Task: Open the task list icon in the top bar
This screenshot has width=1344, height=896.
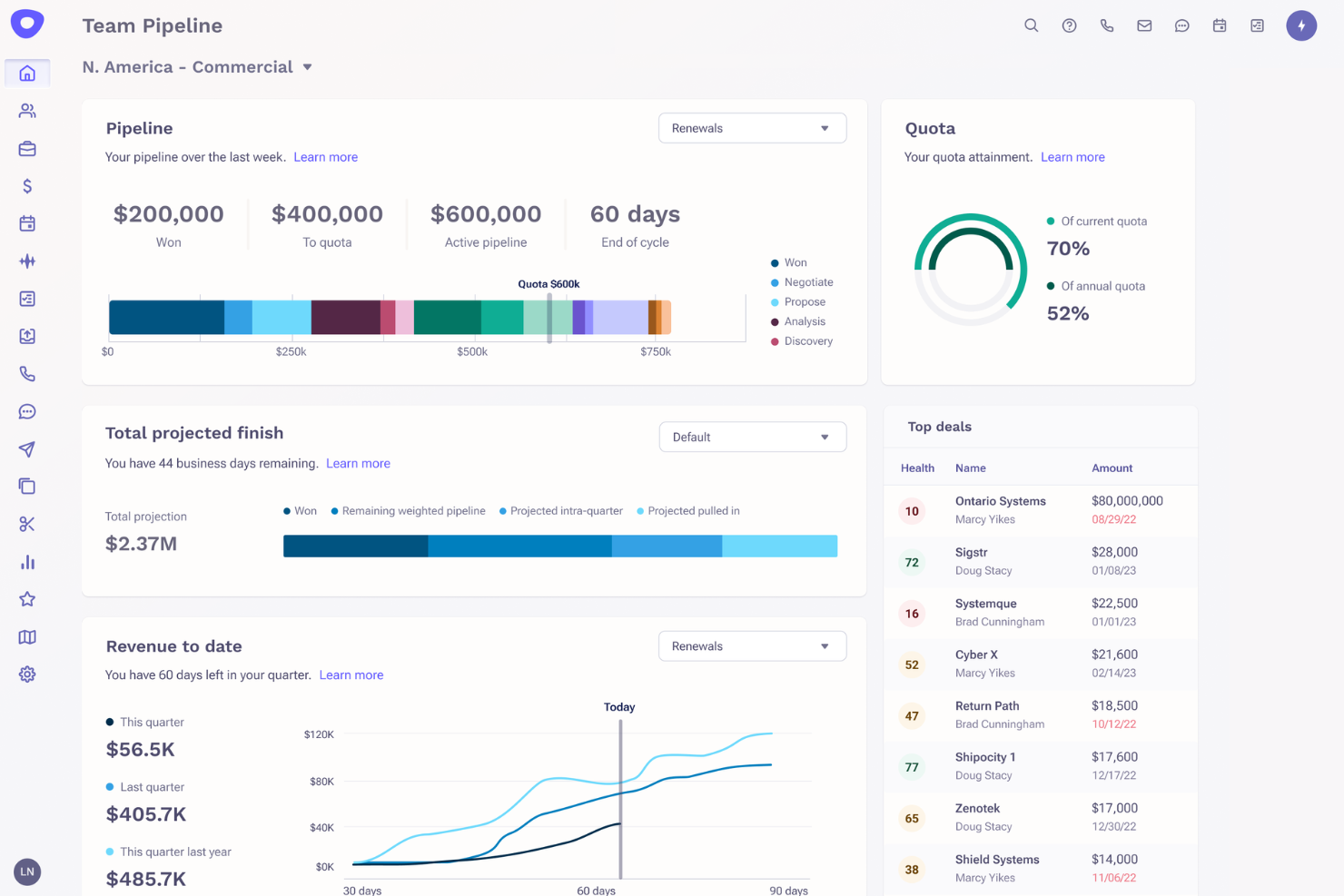Action: point(1258,25)
